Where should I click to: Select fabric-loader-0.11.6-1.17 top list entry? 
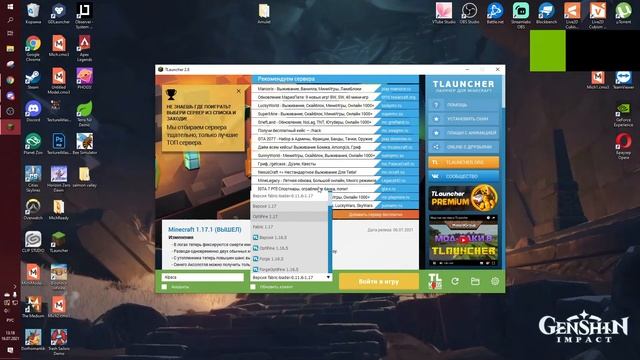click(289, 196)
